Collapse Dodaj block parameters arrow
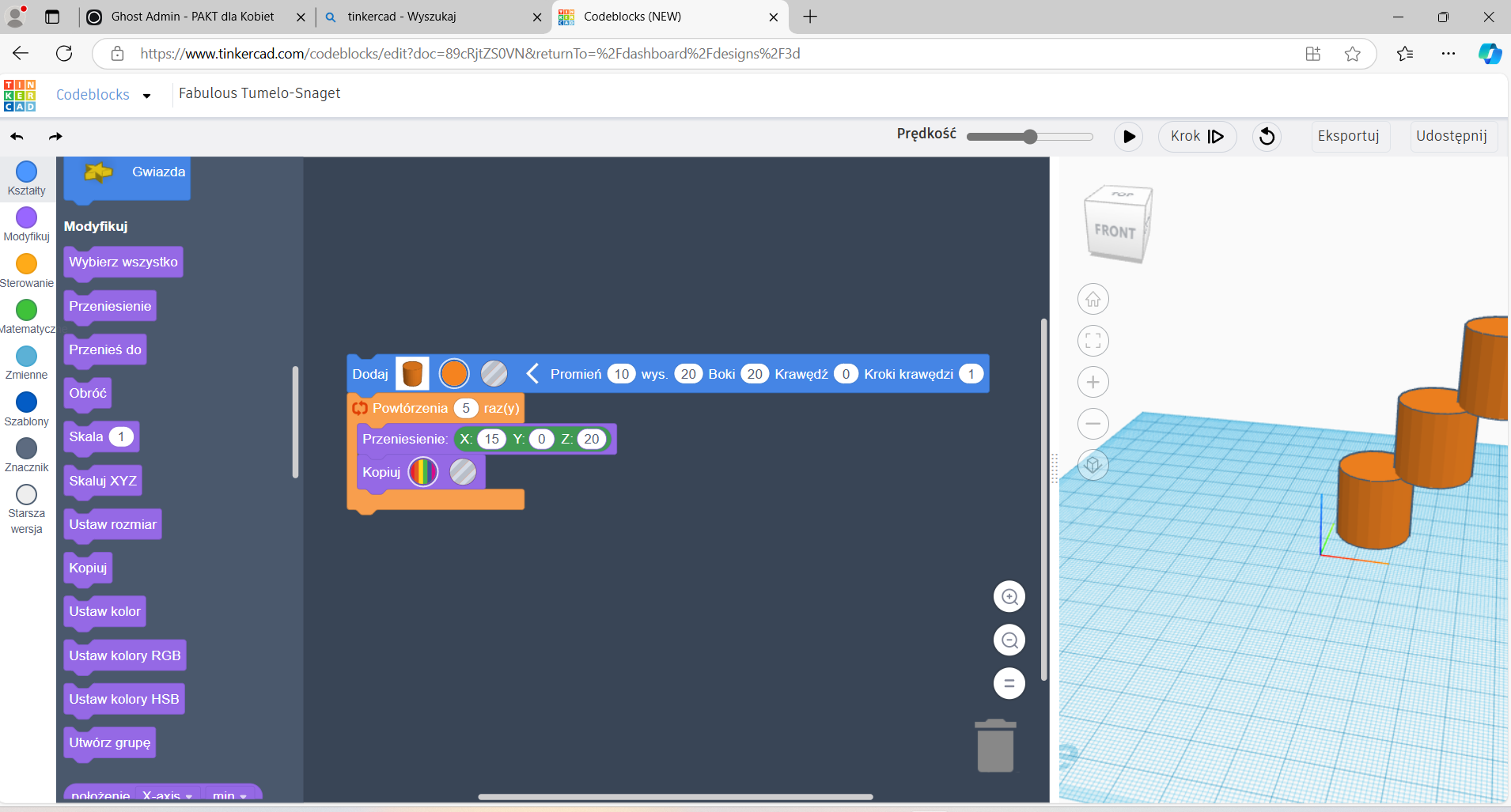 pyautogui.click(x=532, y=373)
